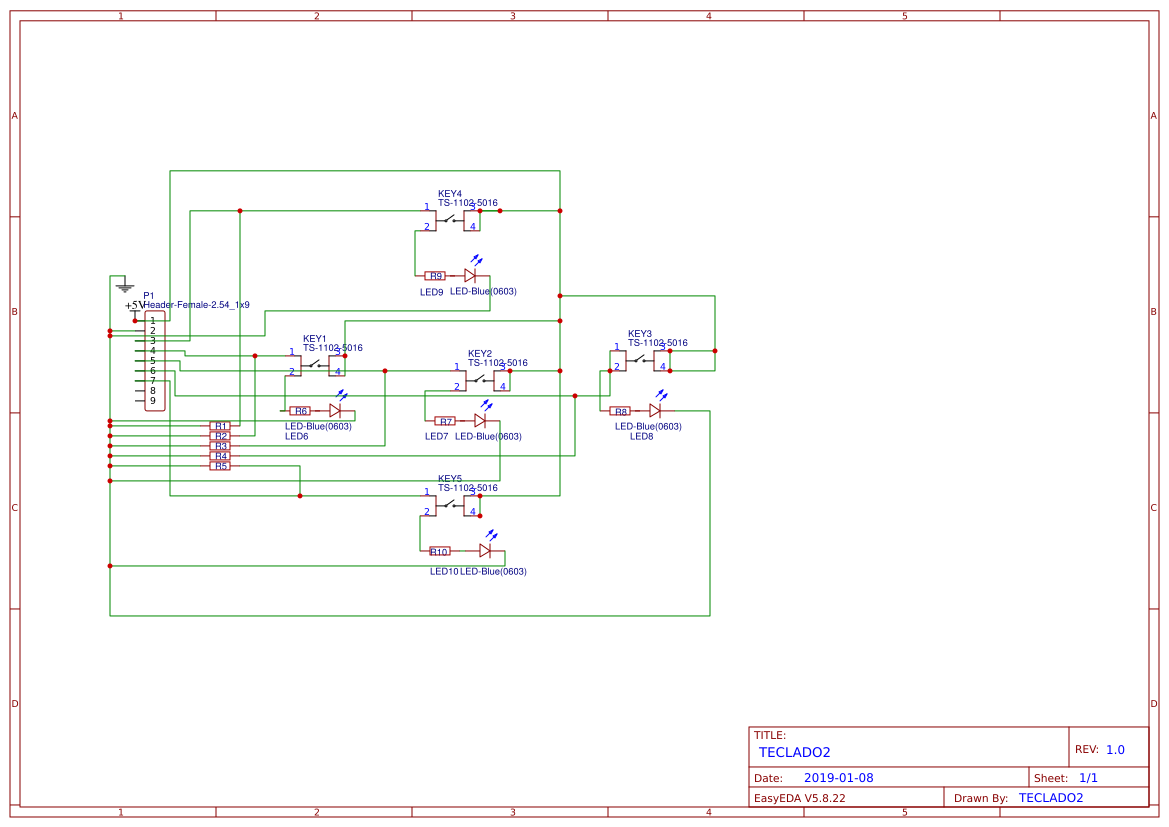
Task: Select the KEY3 switch symbol
Action: tap(640, 361)
